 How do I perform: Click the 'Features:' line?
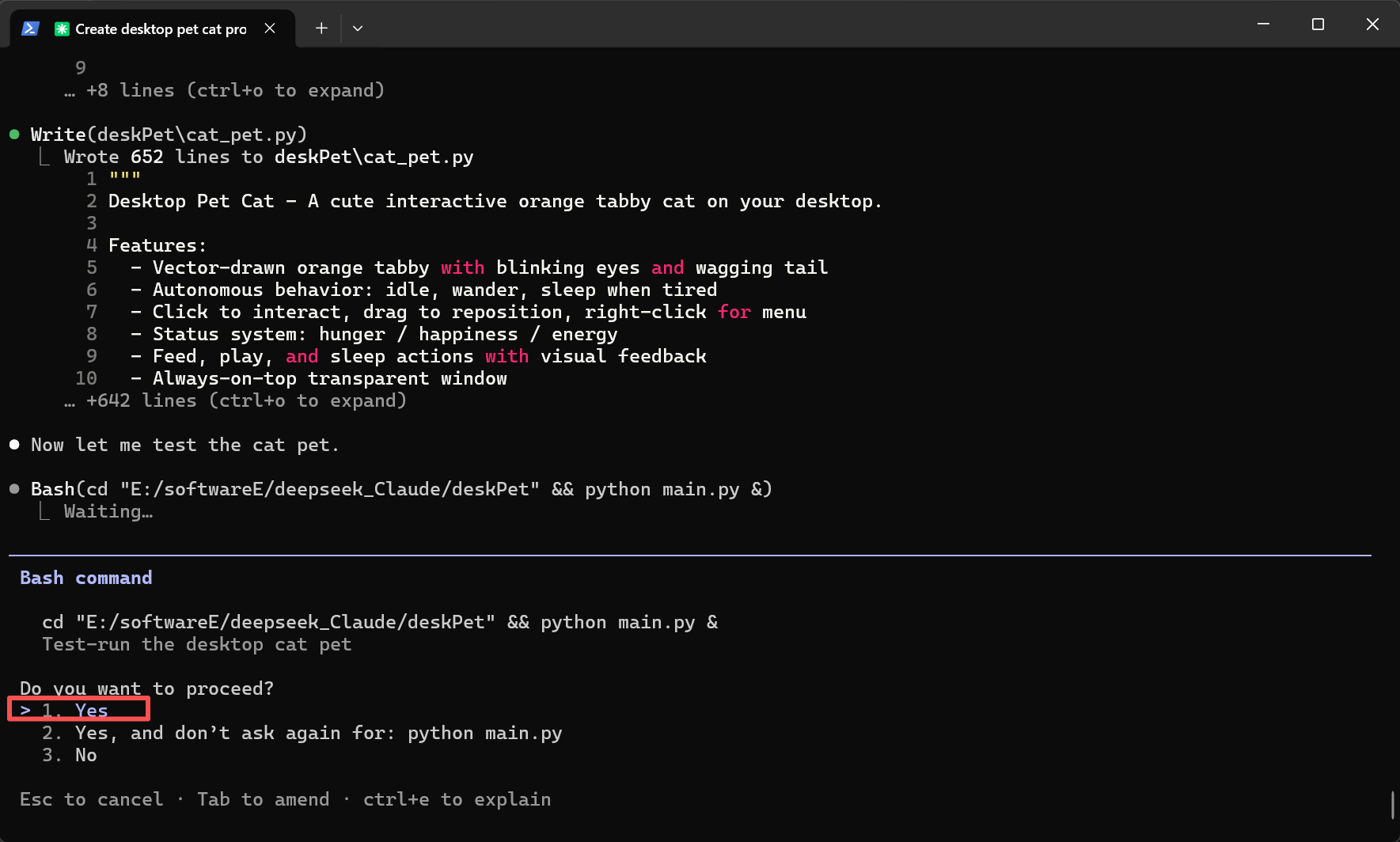157,245
